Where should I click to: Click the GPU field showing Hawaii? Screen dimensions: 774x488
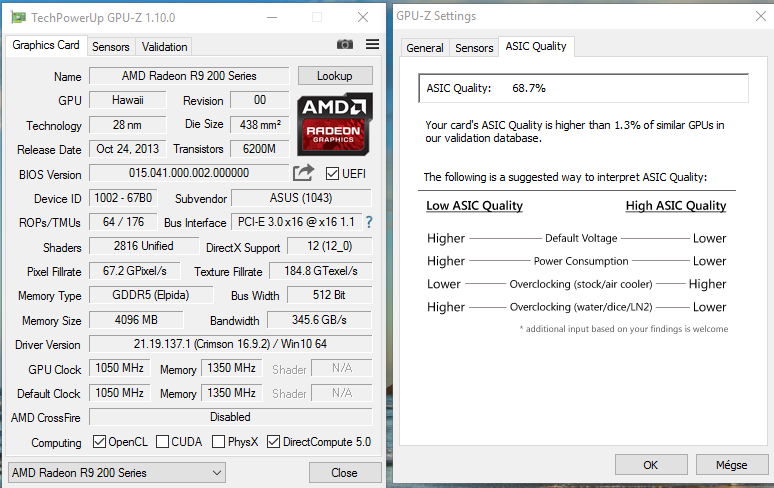128,100
